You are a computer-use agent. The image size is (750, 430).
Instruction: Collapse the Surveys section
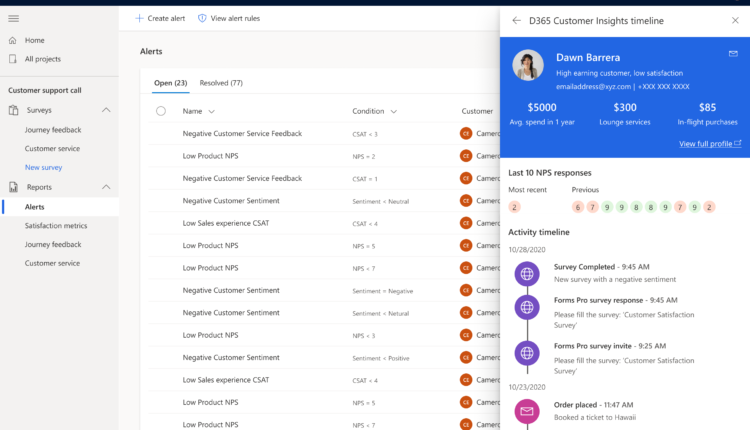(x=106, y=110)
